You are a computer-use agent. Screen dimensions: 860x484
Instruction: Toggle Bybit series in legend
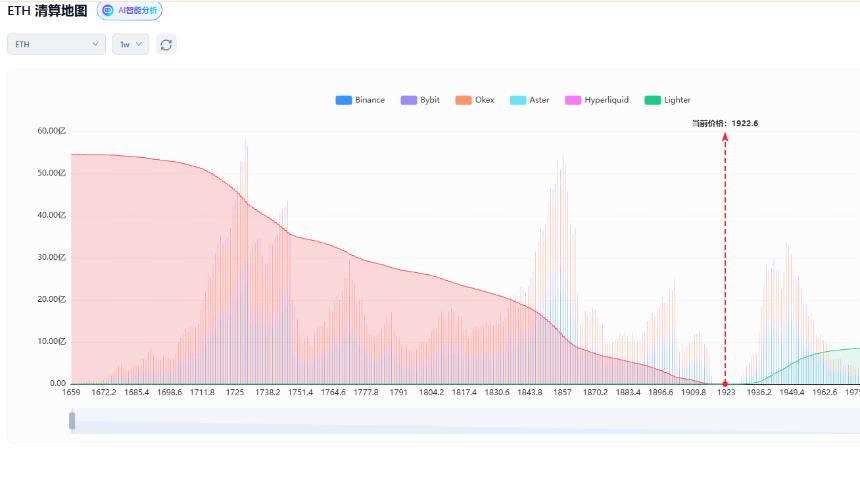pyautogui.click(x=420, y=100)
